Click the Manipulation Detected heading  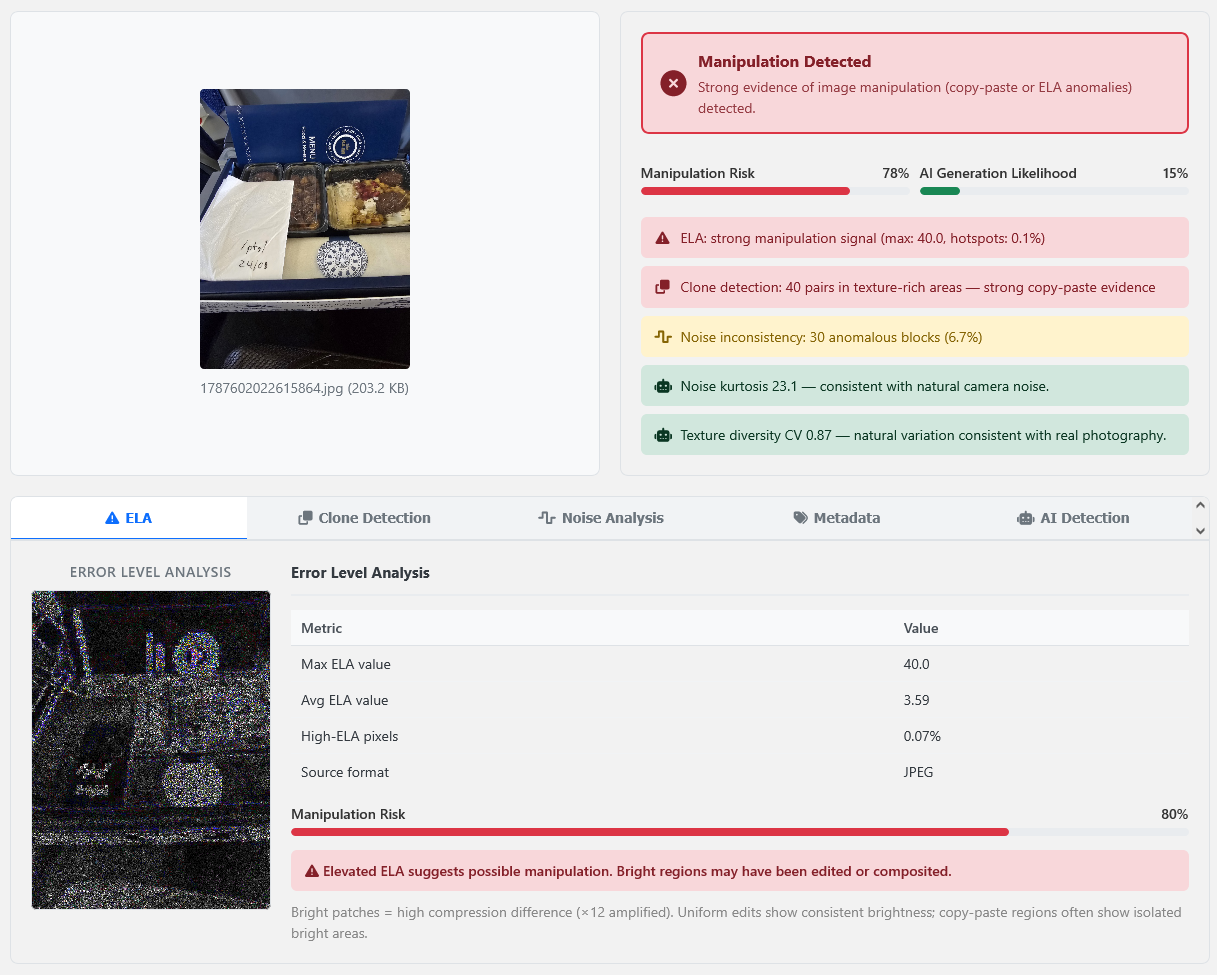(784, 62)
